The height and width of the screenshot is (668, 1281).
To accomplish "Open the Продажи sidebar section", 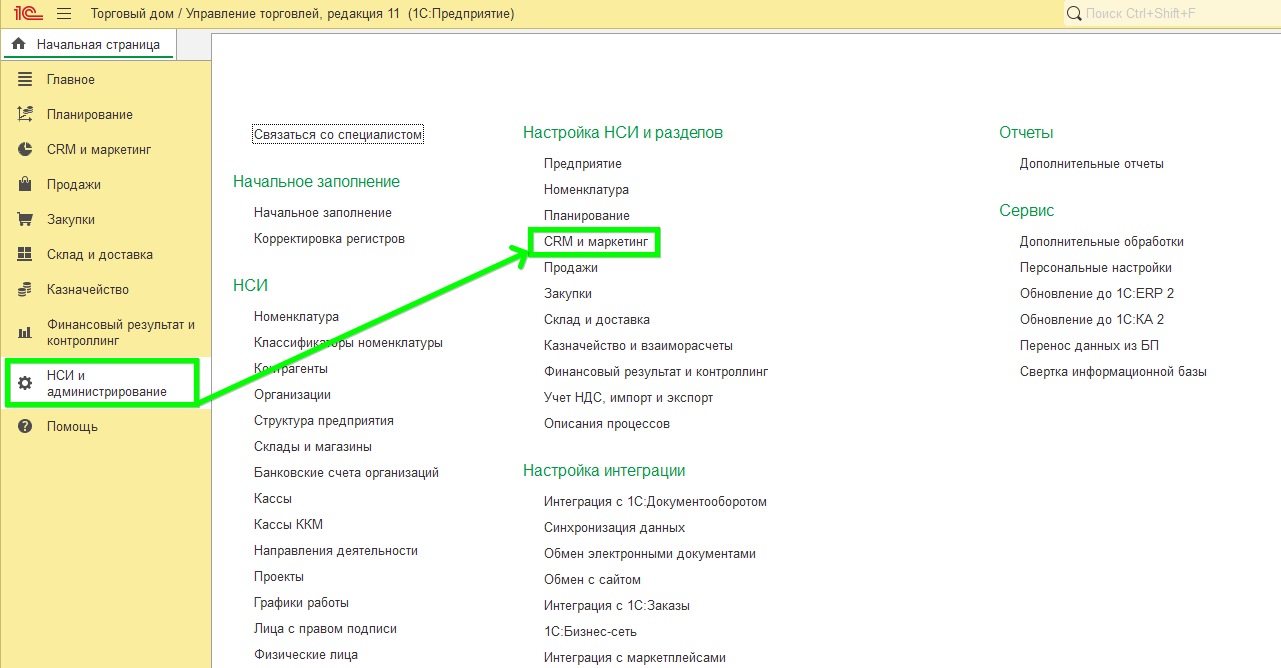I will point(74,185).
